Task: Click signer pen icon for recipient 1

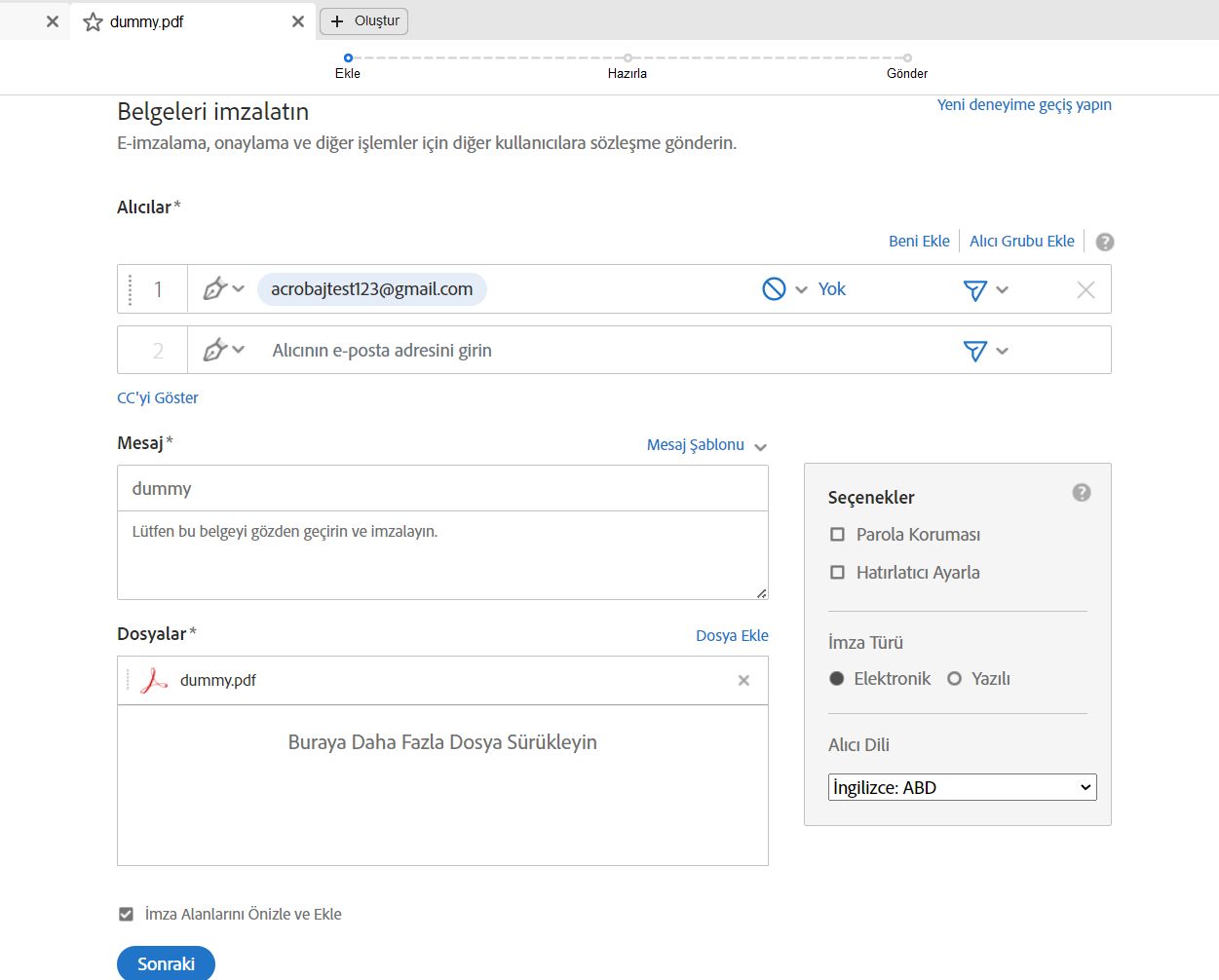Action: coord(214,289)
